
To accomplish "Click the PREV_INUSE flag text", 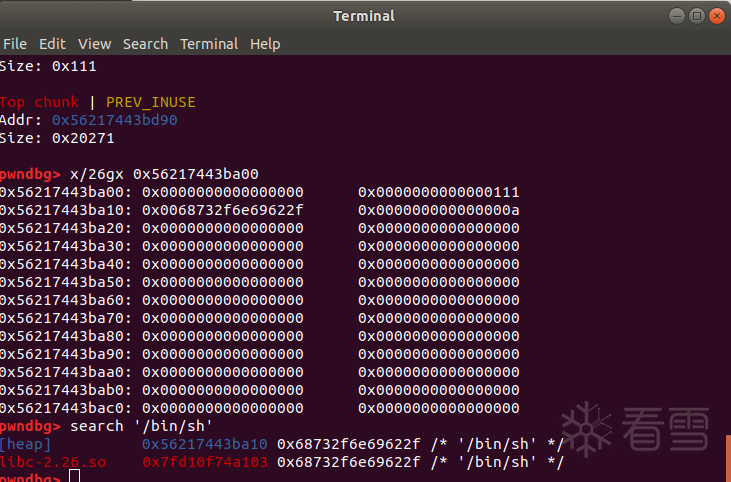I will coord(150,102).
